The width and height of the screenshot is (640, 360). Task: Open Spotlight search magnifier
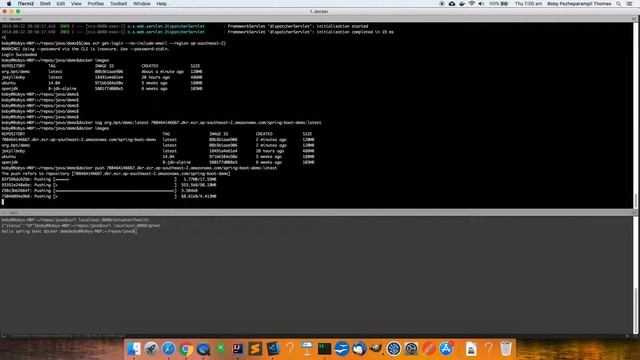pos(618,4)
